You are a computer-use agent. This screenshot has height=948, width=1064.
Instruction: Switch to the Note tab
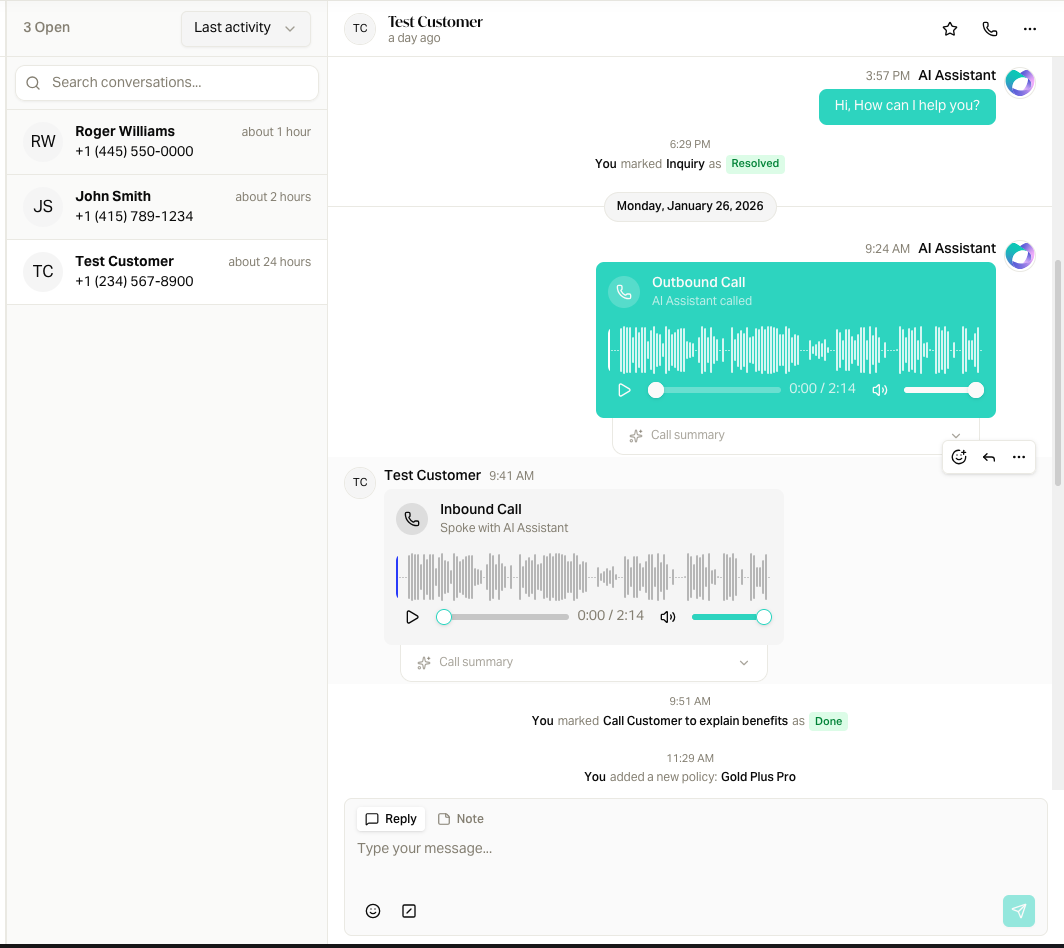click(x=461, y=819)
